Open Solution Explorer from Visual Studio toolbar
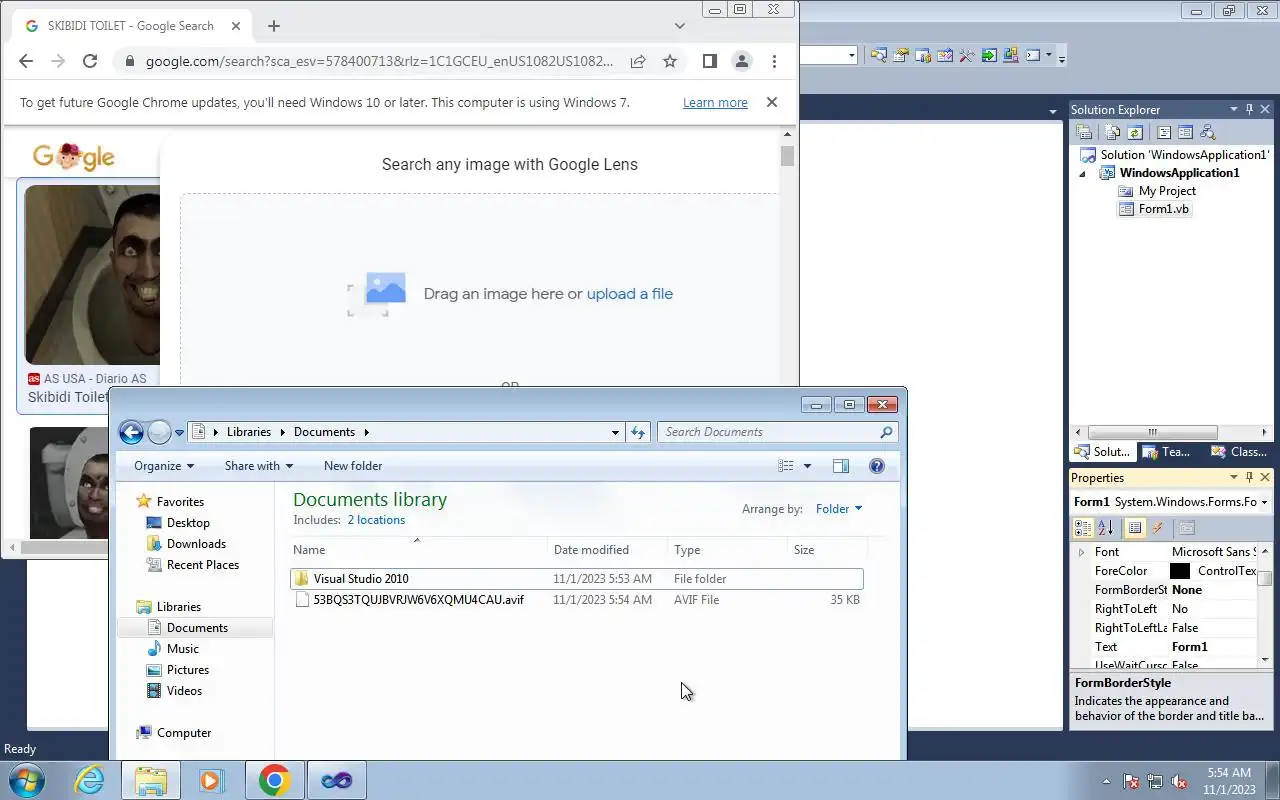The height and width of the screenshot is (800, 1280). click(x=879, y=55)
